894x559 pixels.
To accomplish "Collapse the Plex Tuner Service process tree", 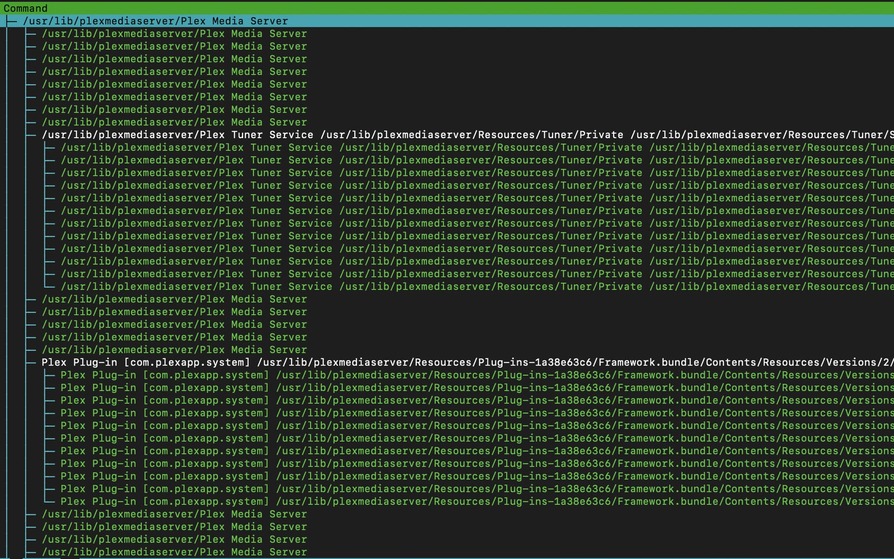I will point(31,135).
